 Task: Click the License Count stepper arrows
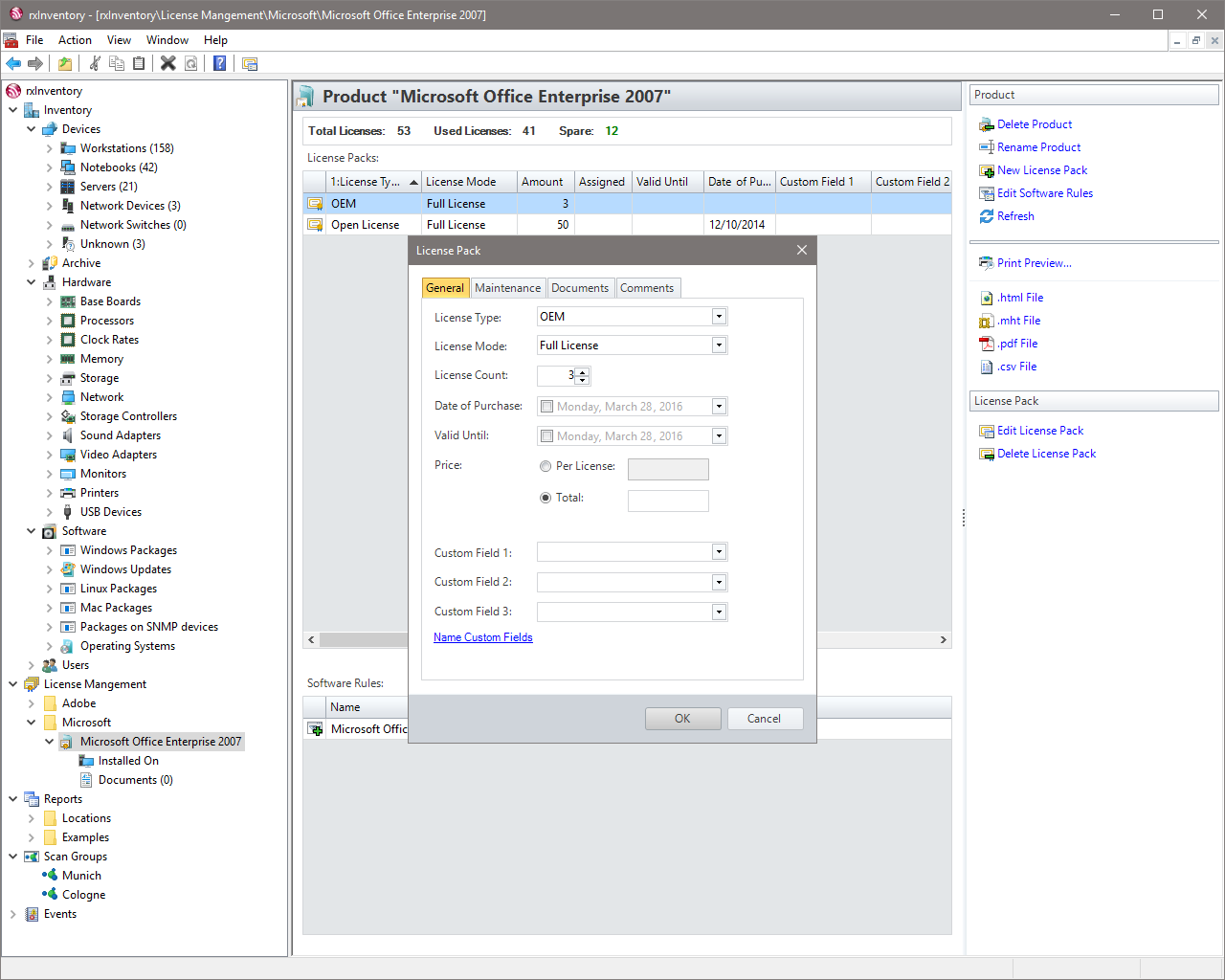[x=582, y=376]
